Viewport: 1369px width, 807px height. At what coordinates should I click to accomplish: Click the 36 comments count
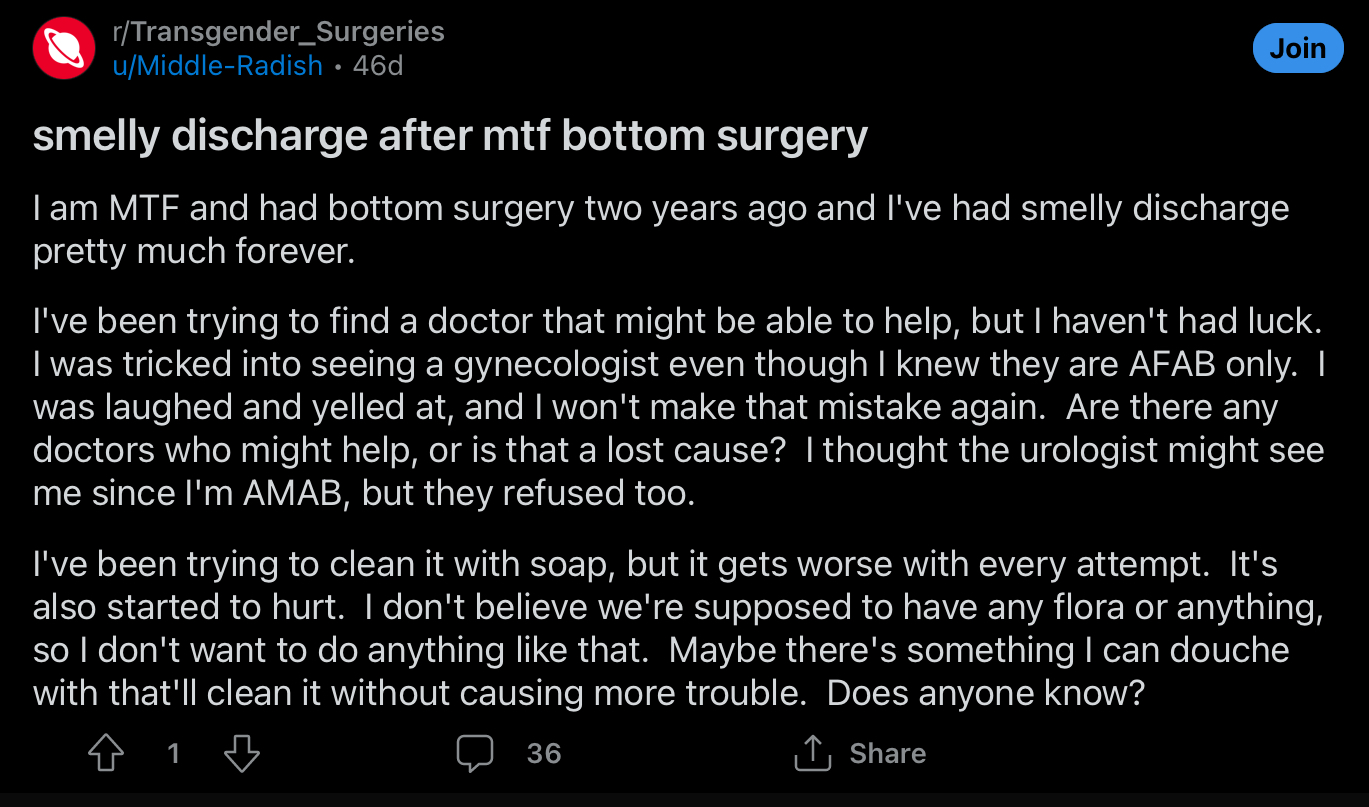coord(544,753)
